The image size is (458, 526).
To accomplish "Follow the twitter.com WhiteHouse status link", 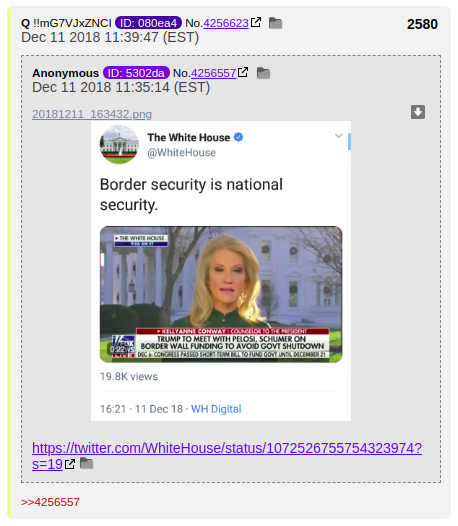I will point(227,456).
